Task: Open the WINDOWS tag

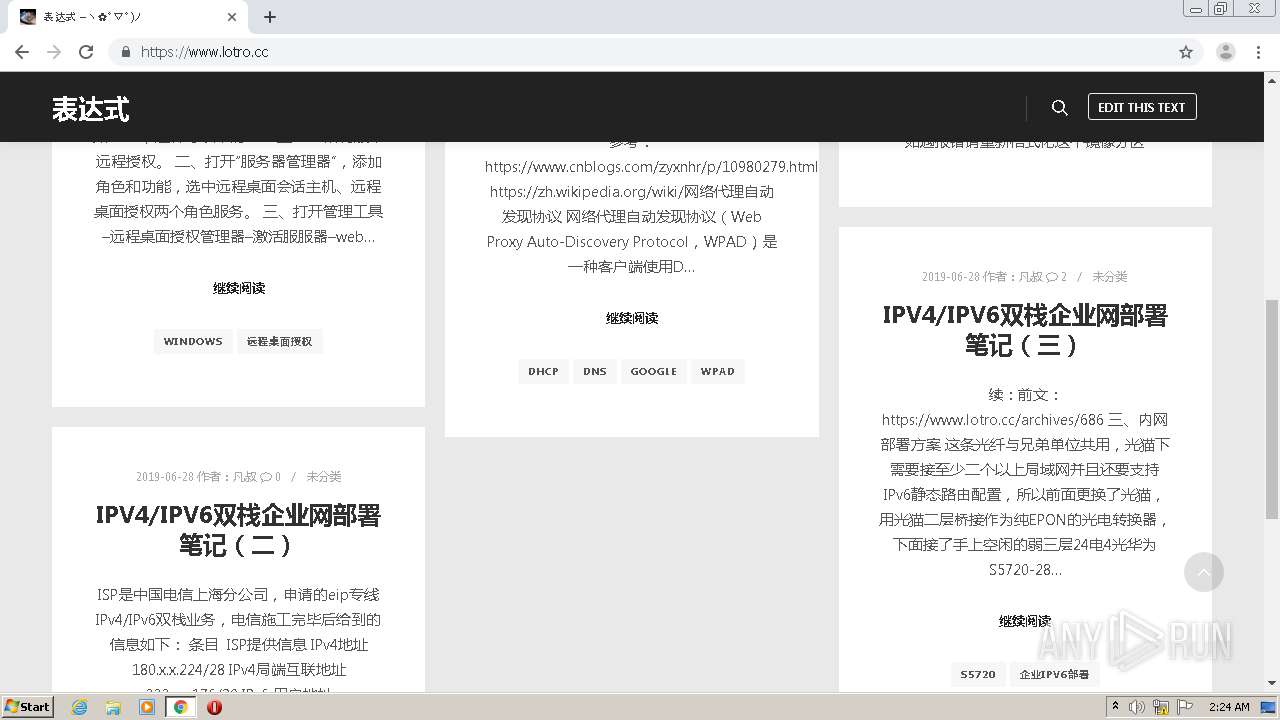Action: 193,341
